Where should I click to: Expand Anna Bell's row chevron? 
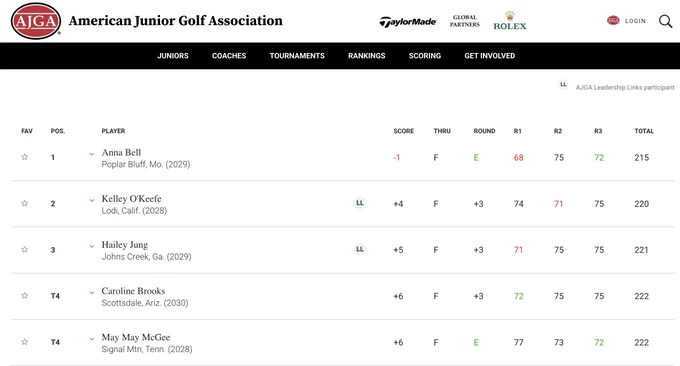(92, 154)
